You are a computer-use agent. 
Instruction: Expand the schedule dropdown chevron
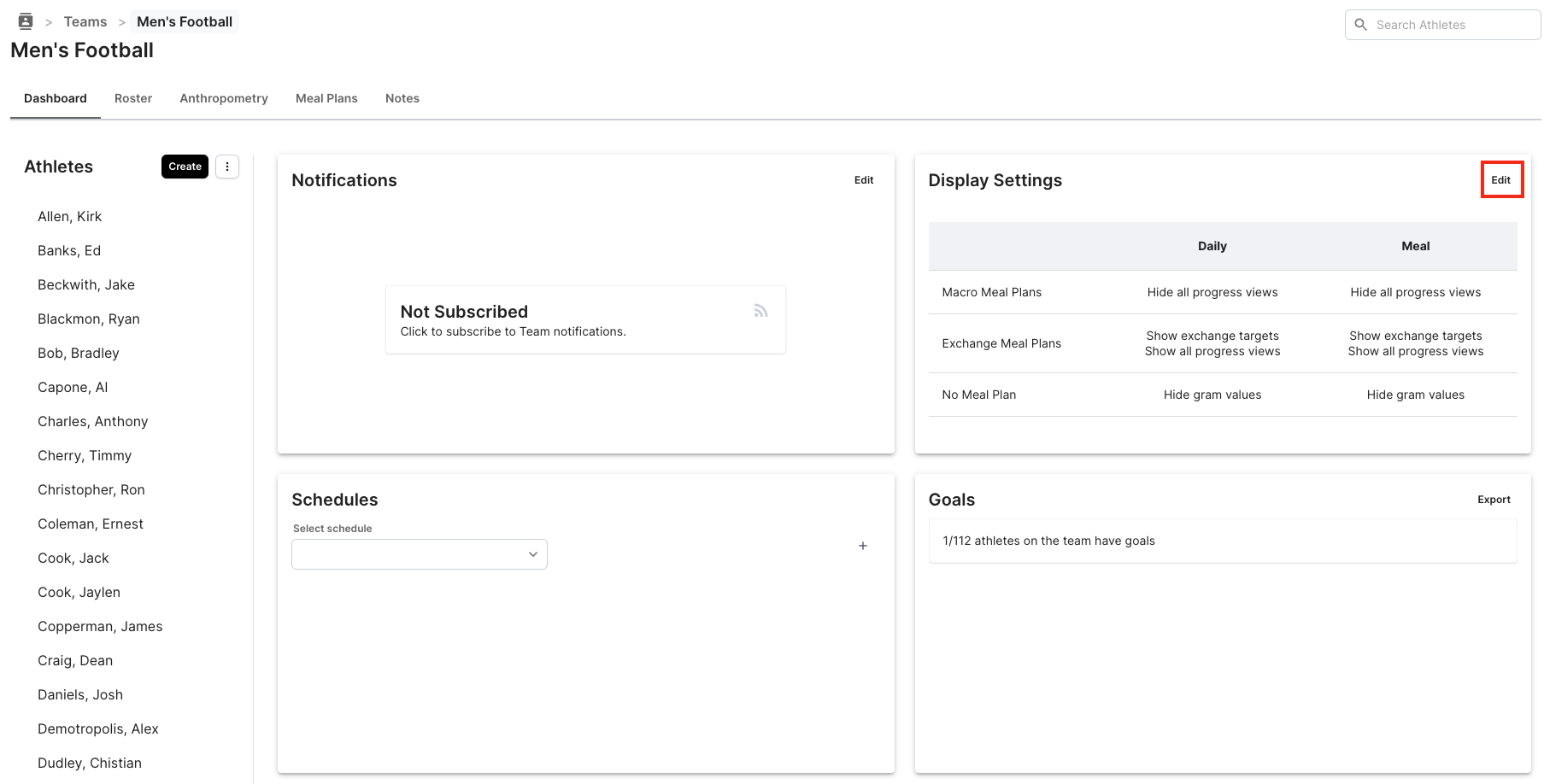click(x=531, y=553)
